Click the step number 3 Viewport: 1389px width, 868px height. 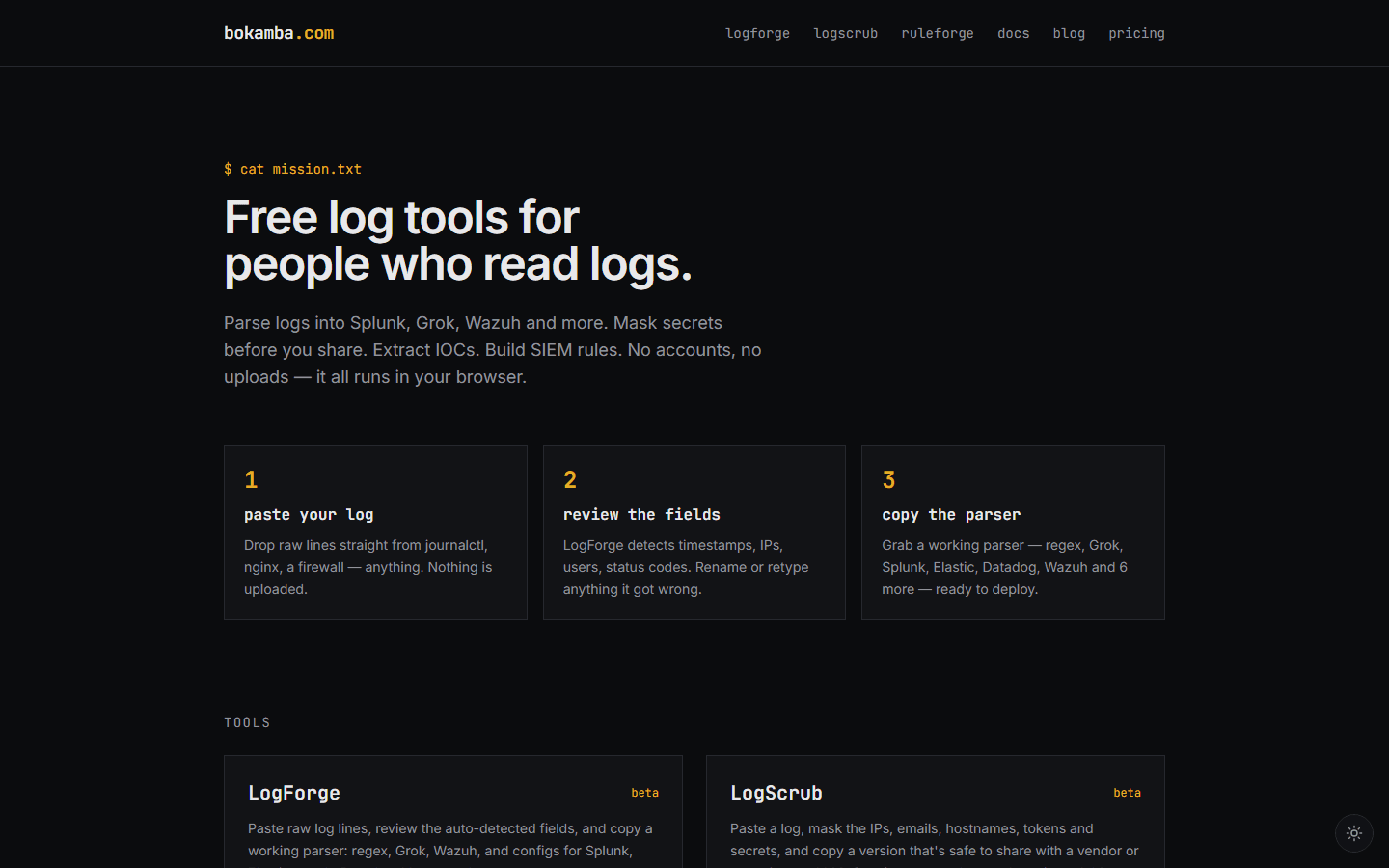pyautogui.click(x=888, y=479)
